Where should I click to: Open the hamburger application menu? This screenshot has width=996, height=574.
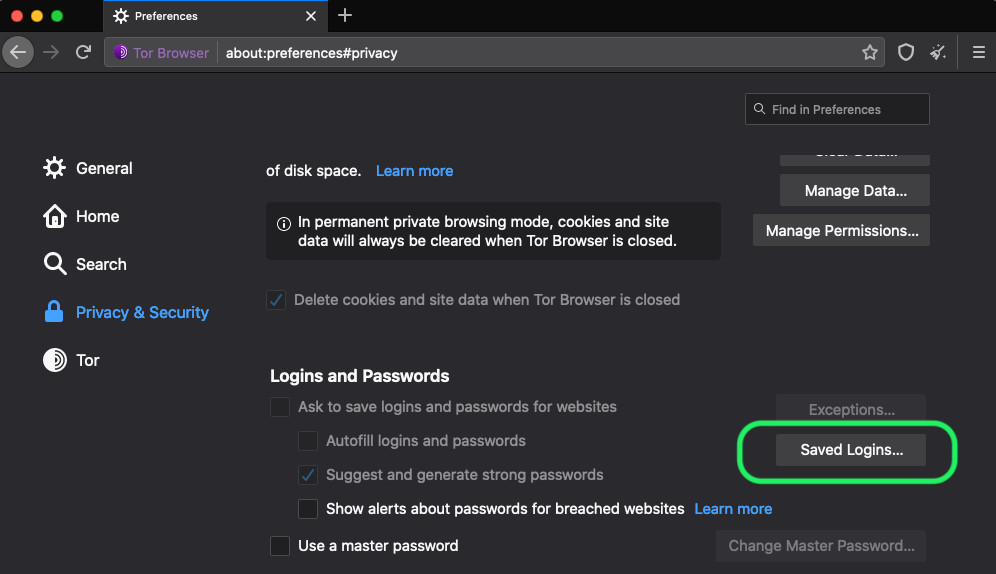point(979,53)
